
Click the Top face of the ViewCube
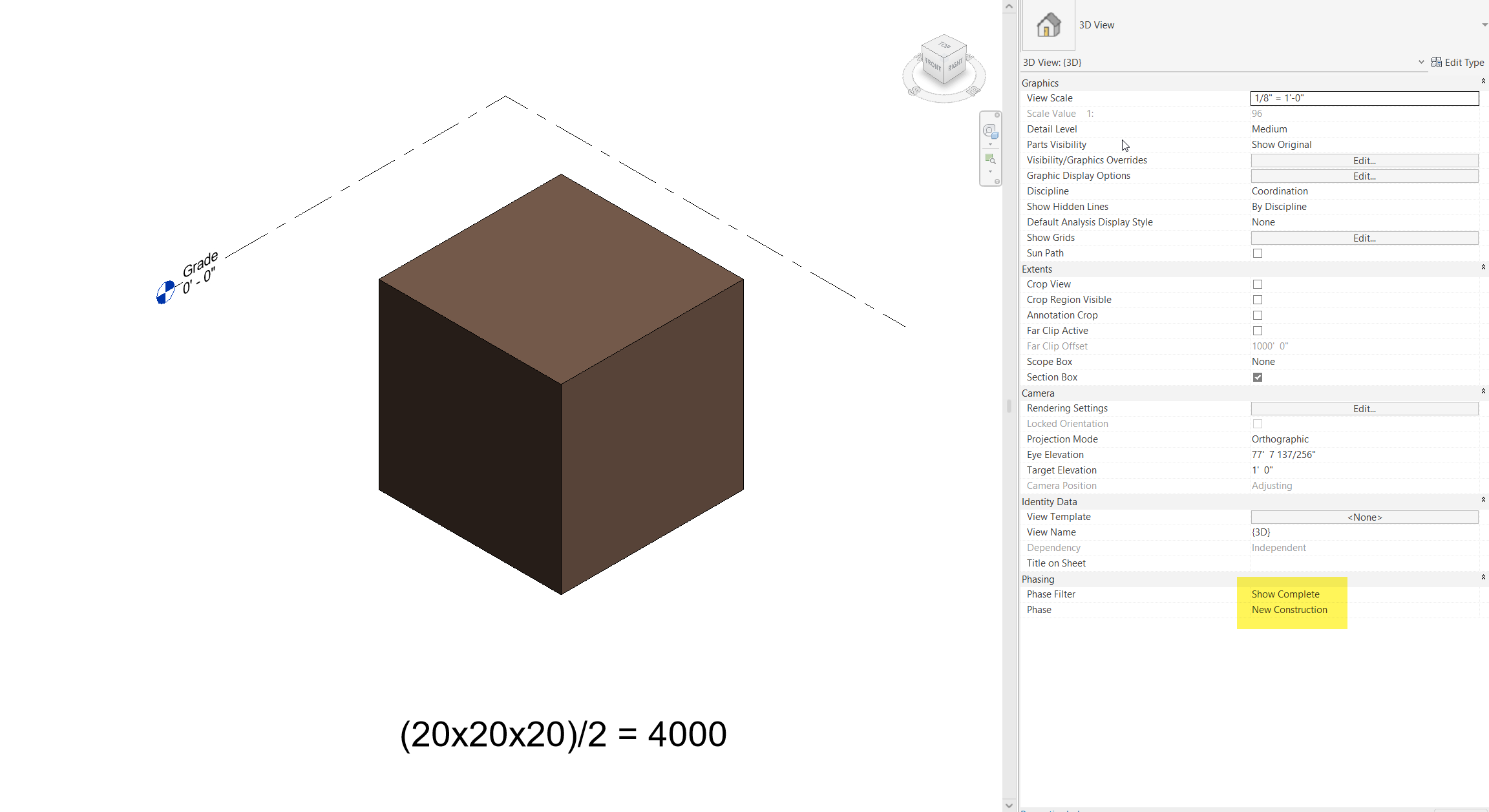pos(945,45)
